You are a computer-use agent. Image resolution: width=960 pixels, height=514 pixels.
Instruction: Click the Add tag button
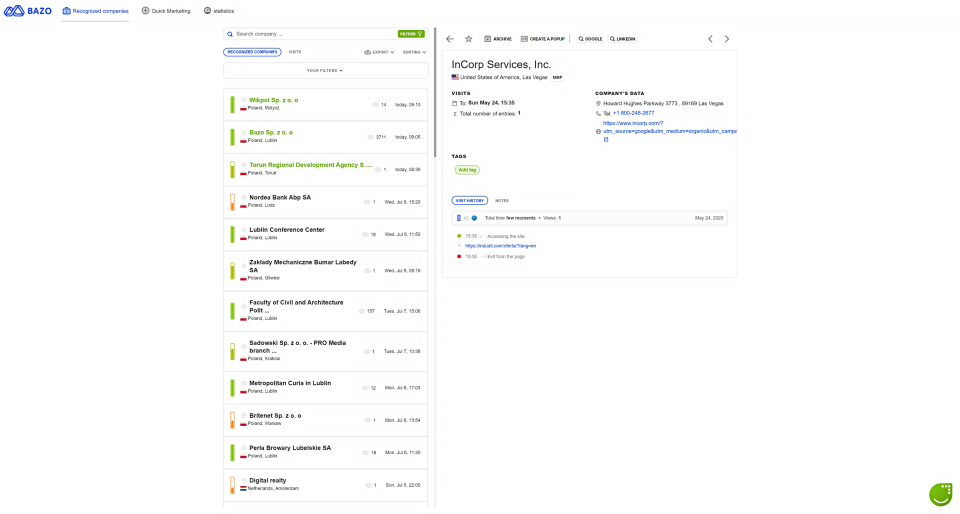click(x=467, y=170)
